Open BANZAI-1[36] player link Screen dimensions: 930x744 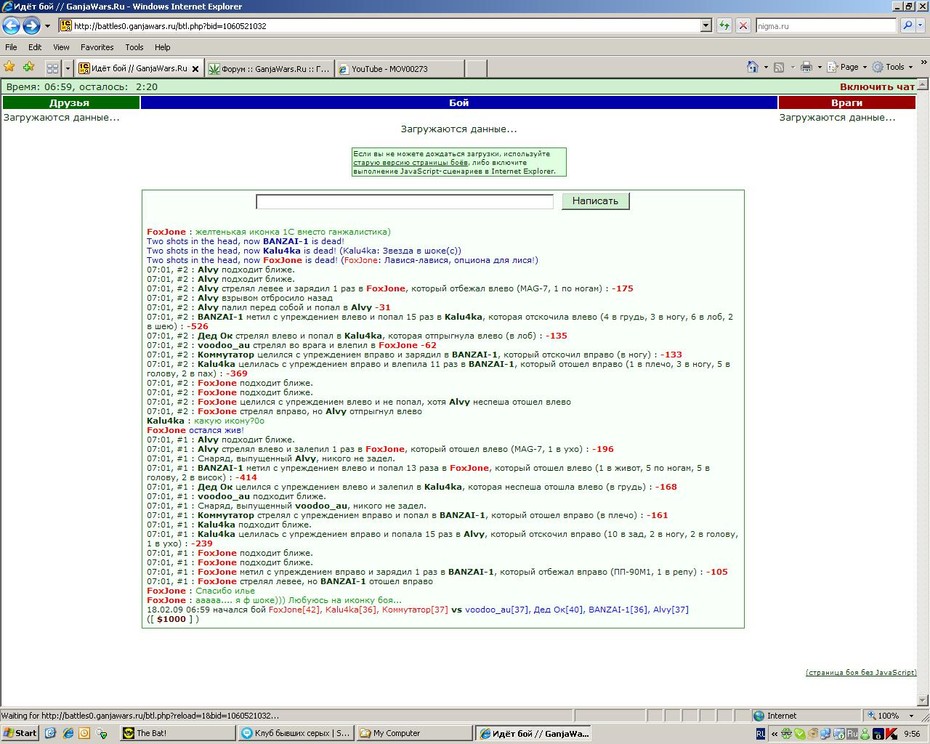pos(618,609)
